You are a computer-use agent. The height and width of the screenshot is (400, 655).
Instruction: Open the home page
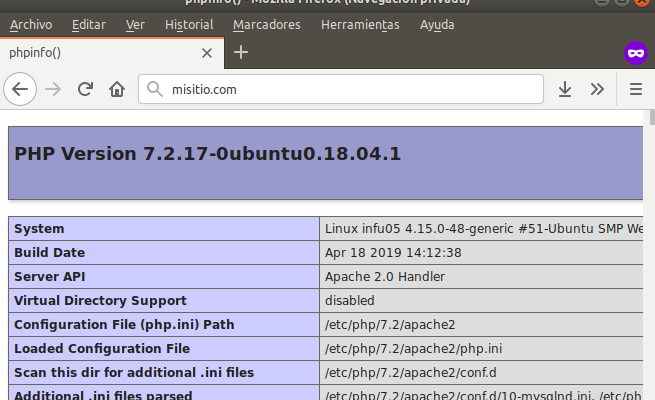tap(117, 89)
